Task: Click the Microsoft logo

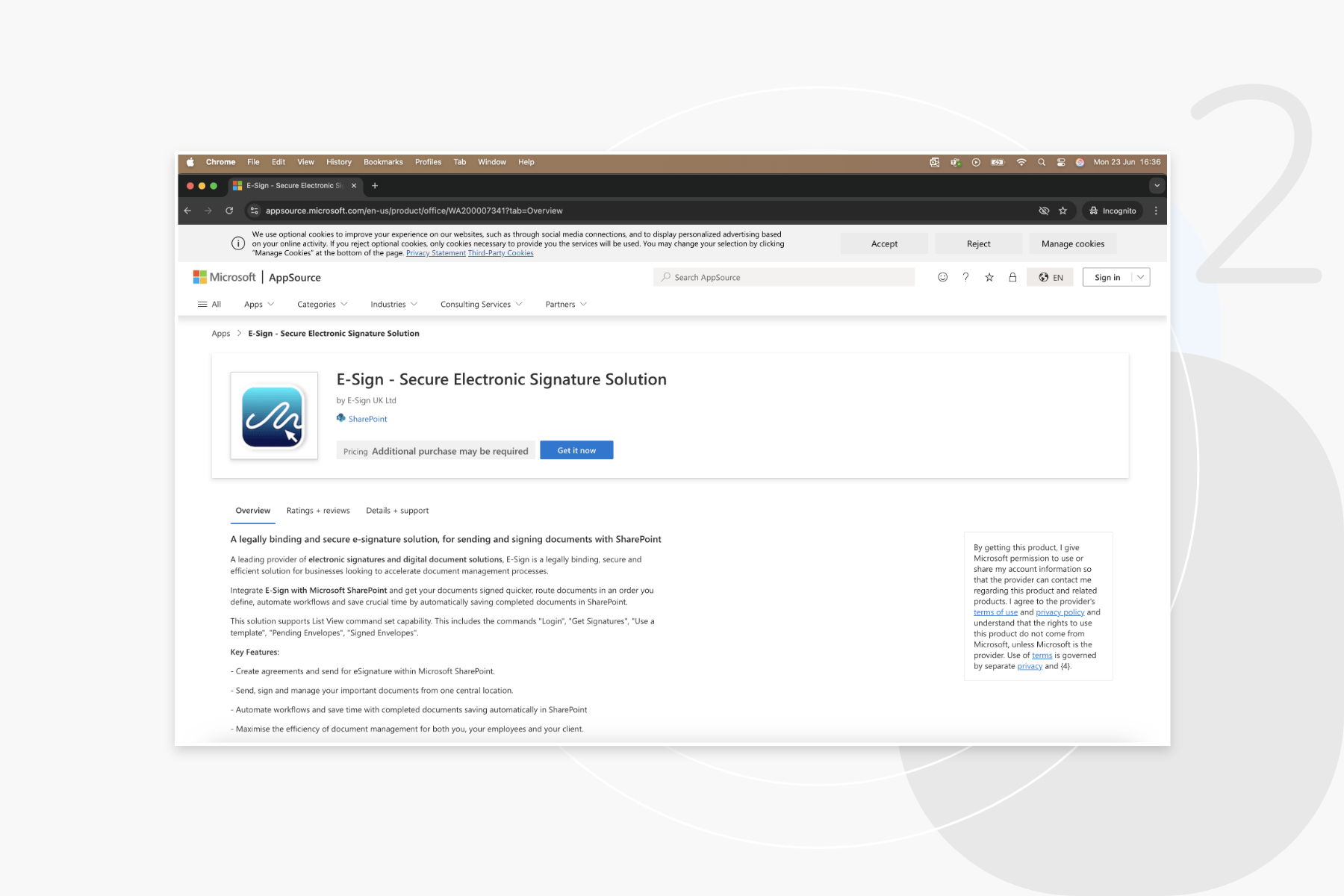Action: 225,277
